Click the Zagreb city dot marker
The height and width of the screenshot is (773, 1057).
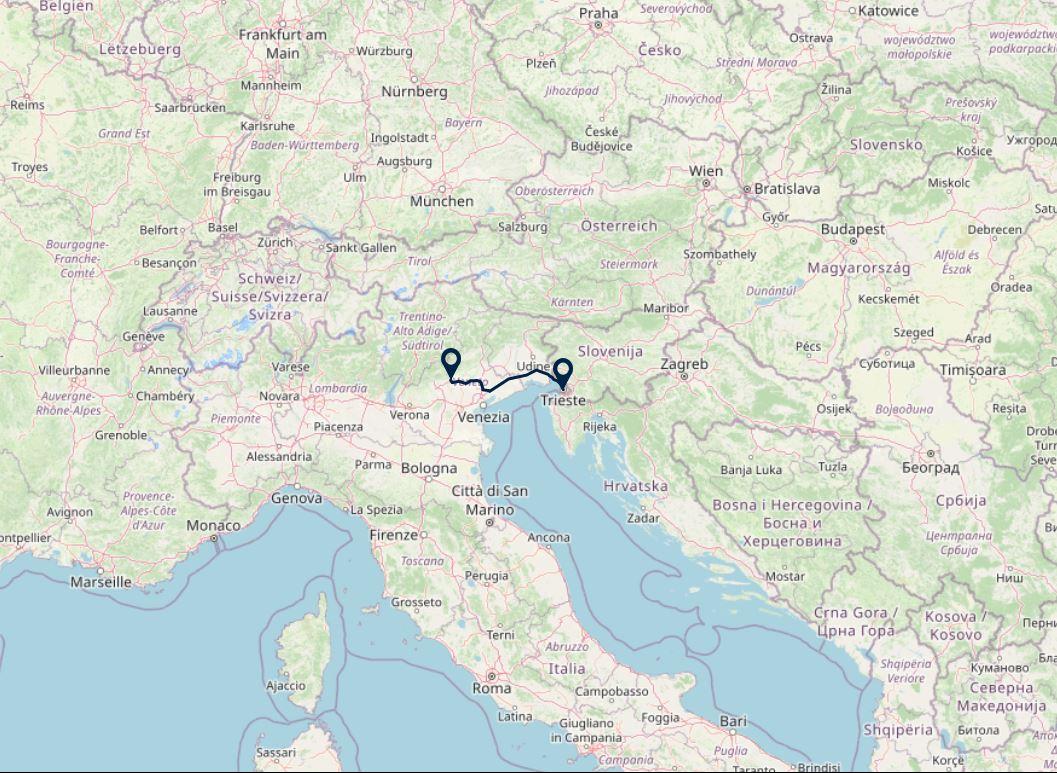coord(684,376)
